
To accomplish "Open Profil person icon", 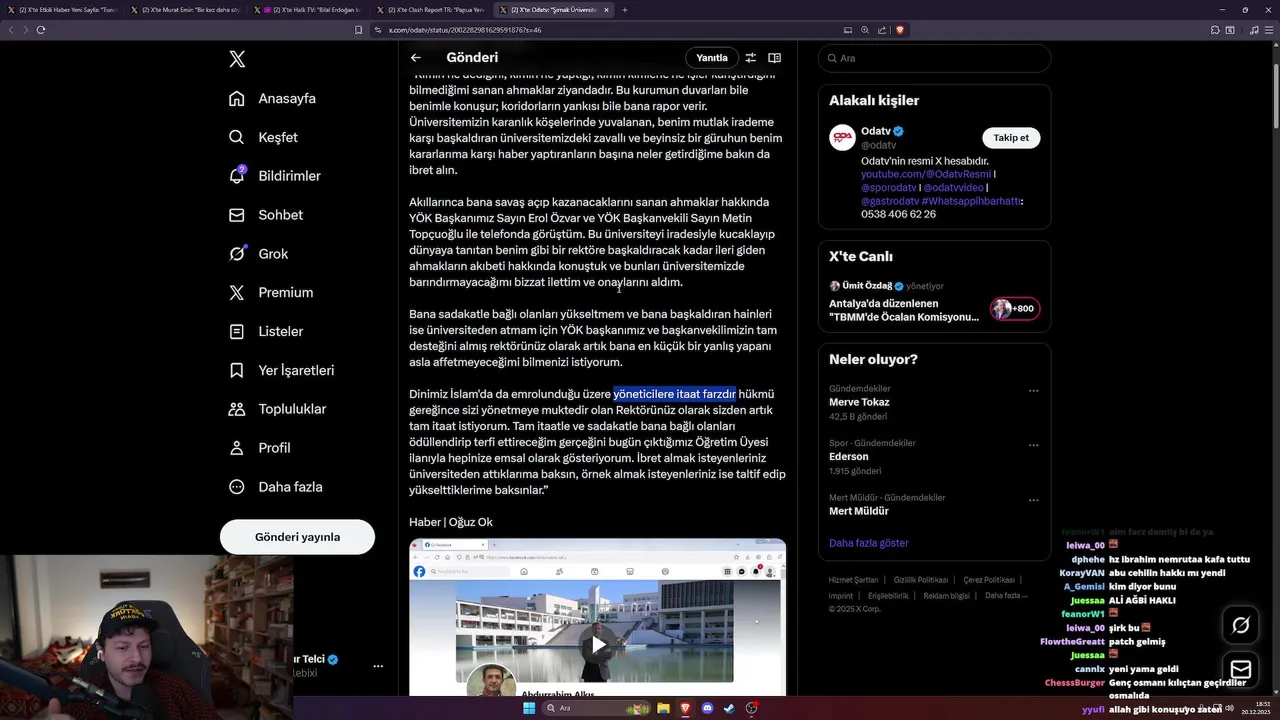I will tap(237, 448).
